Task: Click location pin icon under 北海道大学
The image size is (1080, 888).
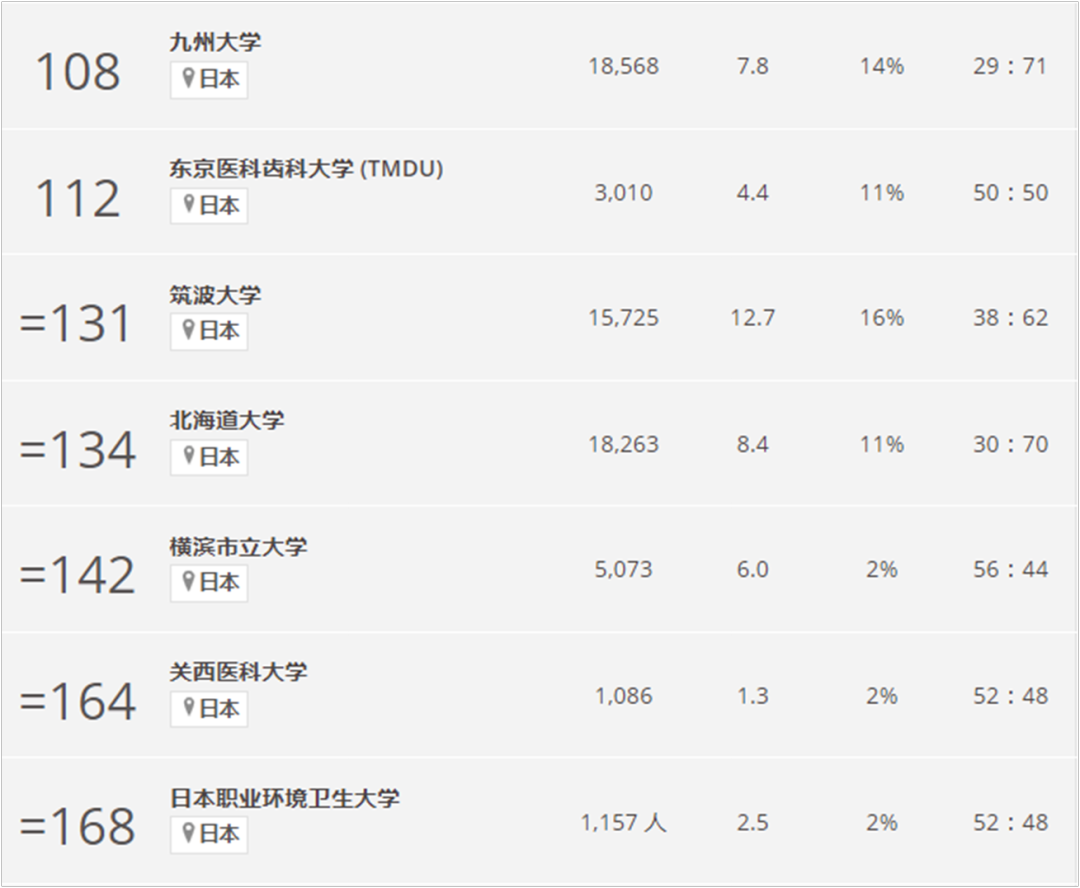Action: (x=188, y=457)
